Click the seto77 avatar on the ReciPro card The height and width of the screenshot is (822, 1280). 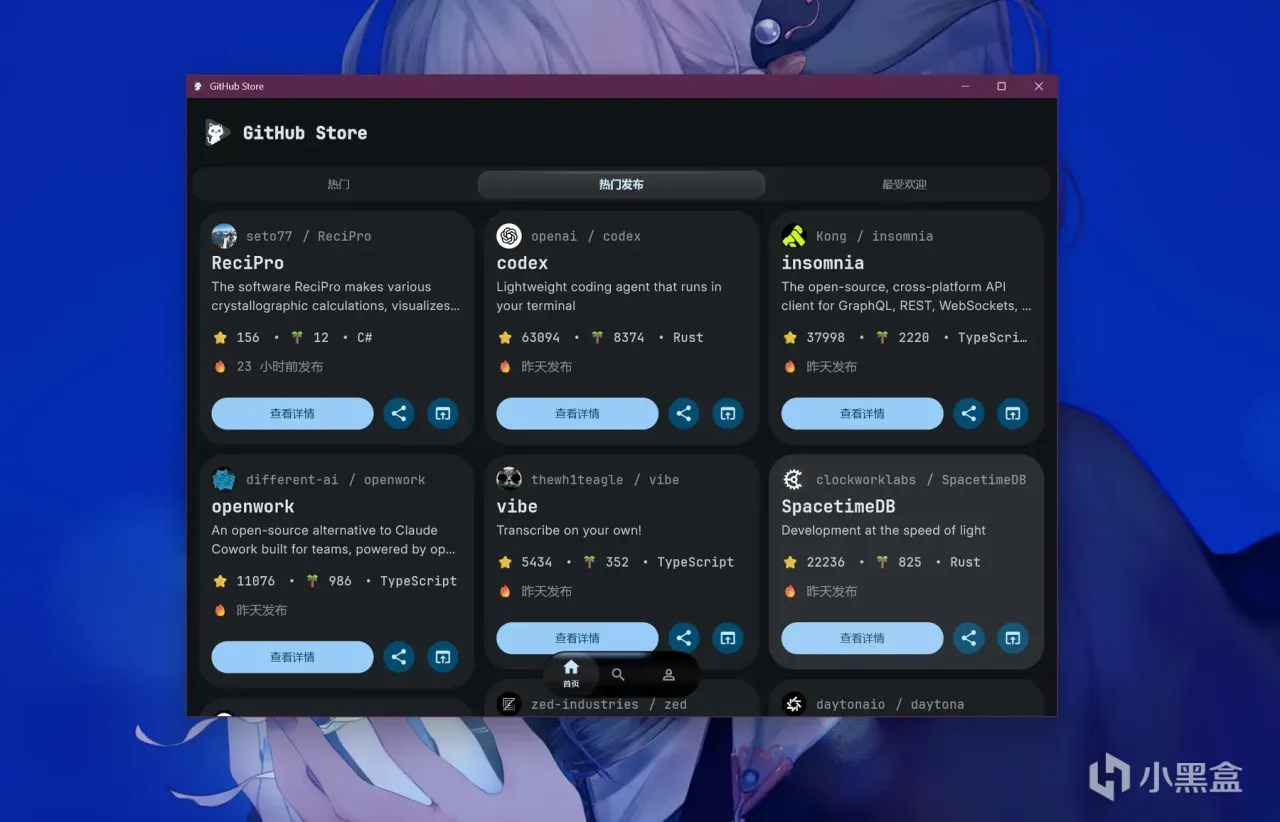coord(224,236)
